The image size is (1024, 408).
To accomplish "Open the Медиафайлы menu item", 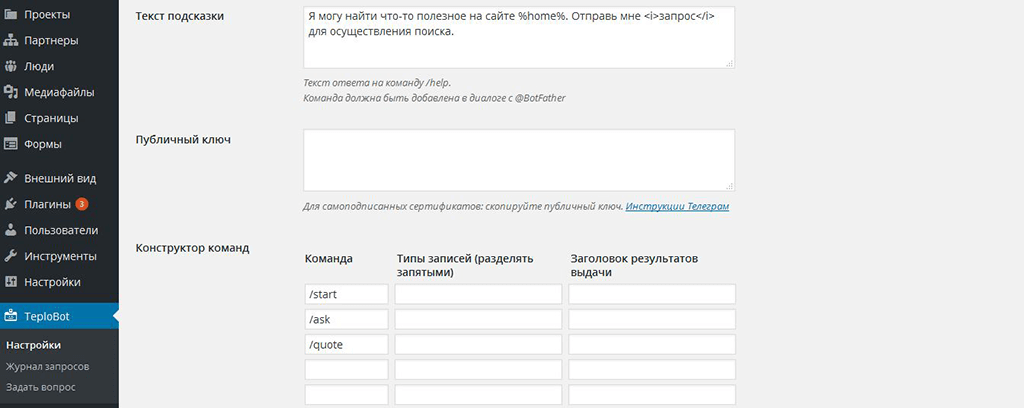I will click(59, 93).
